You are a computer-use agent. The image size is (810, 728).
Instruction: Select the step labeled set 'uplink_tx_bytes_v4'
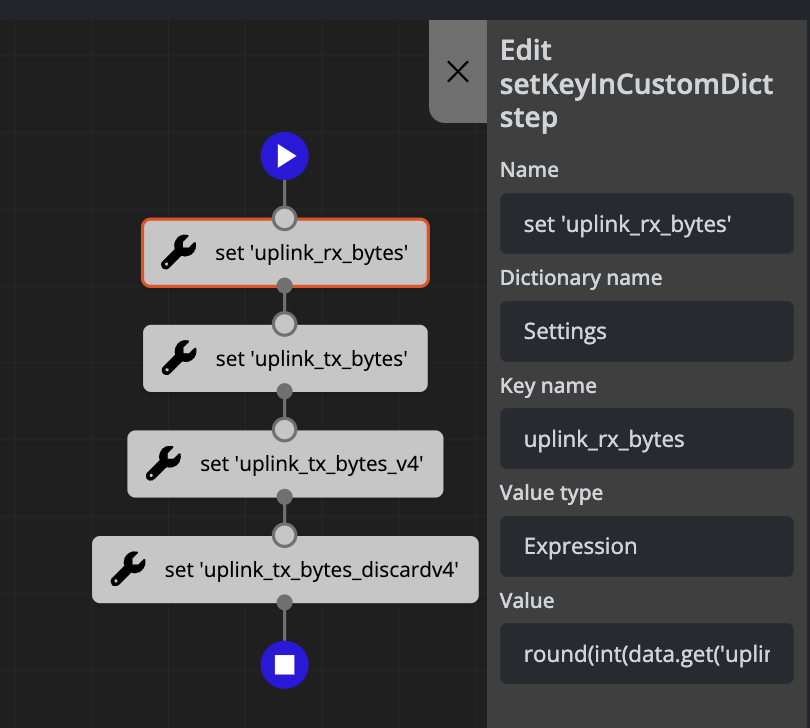click(300, 464)
